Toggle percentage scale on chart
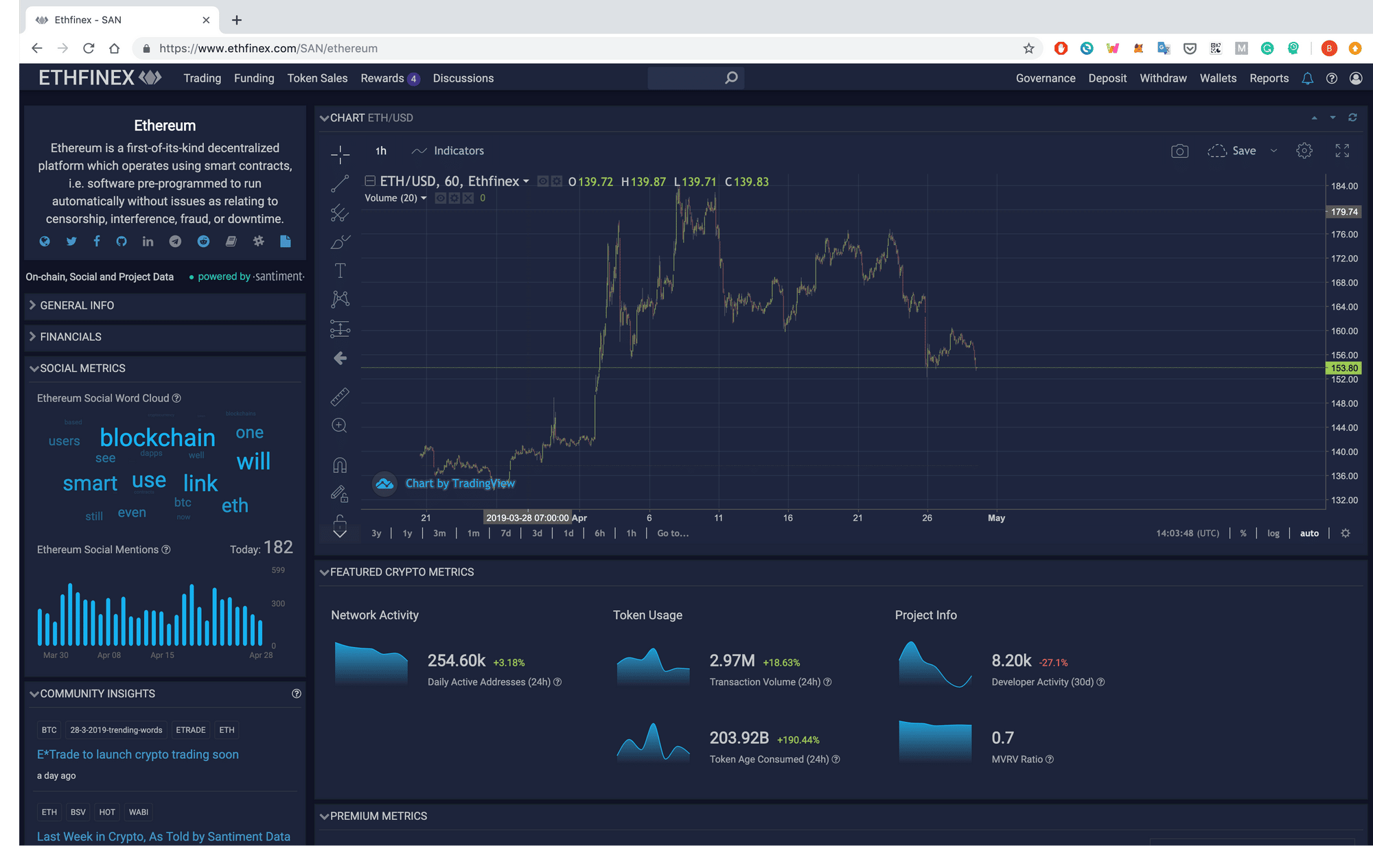 point(1243,533)
